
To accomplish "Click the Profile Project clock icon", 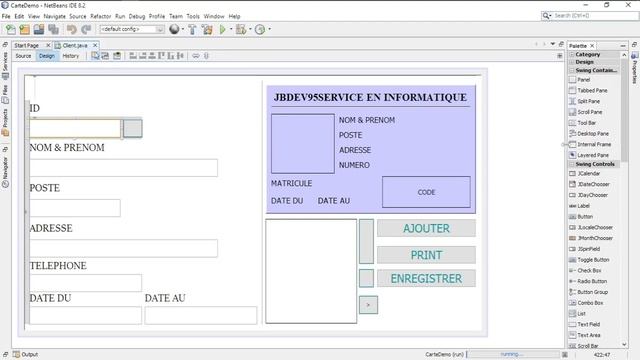I will [x=260, y=29].
